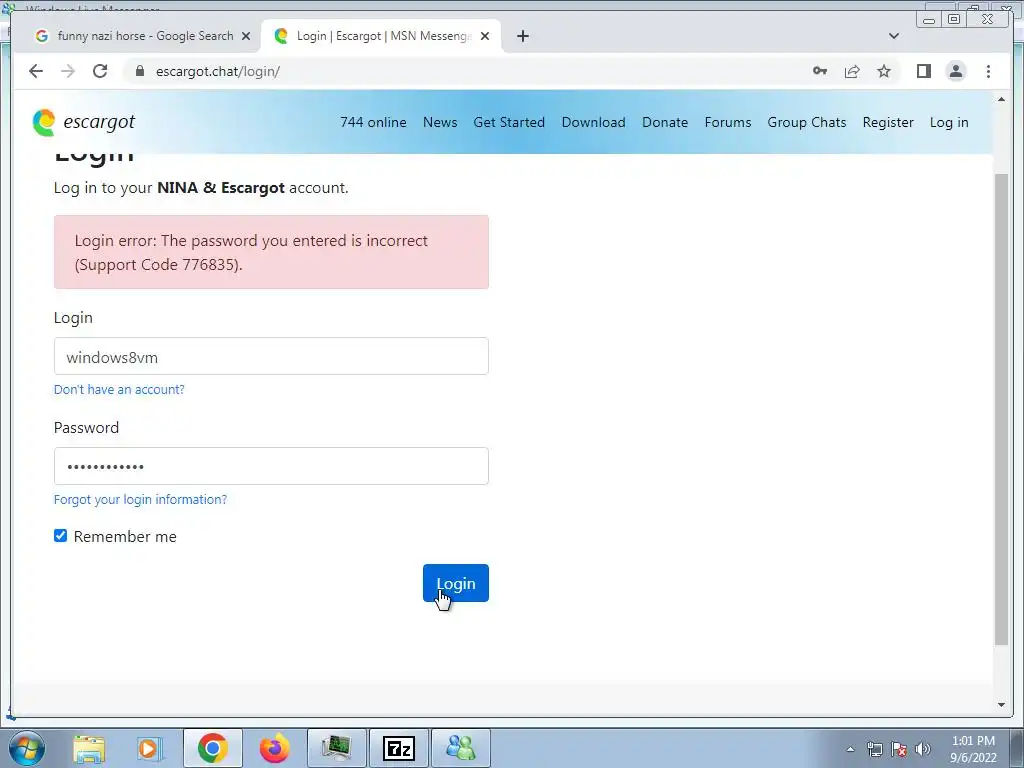
Task: Open Firefox from the taskbar
Action: click(x=274, y=748)
